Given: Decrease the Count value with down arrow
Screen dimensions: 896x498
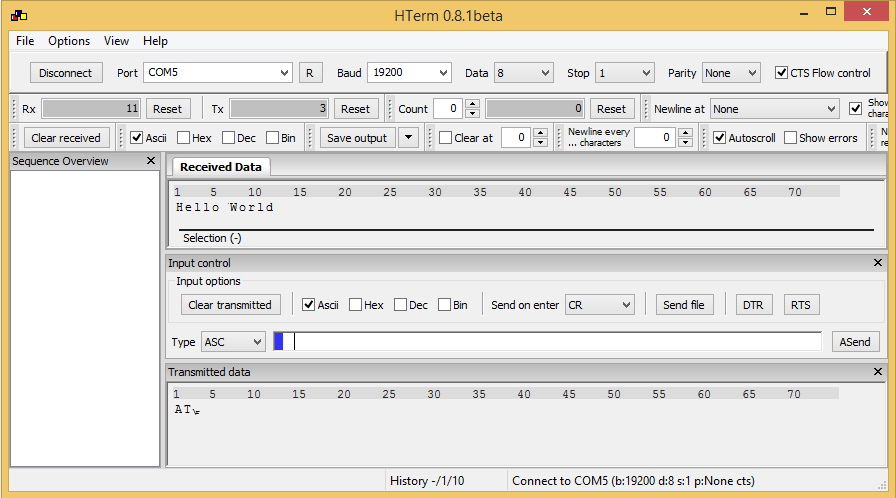Looking at the screenshot, I should pyautogui.click(x=472, y=113).
